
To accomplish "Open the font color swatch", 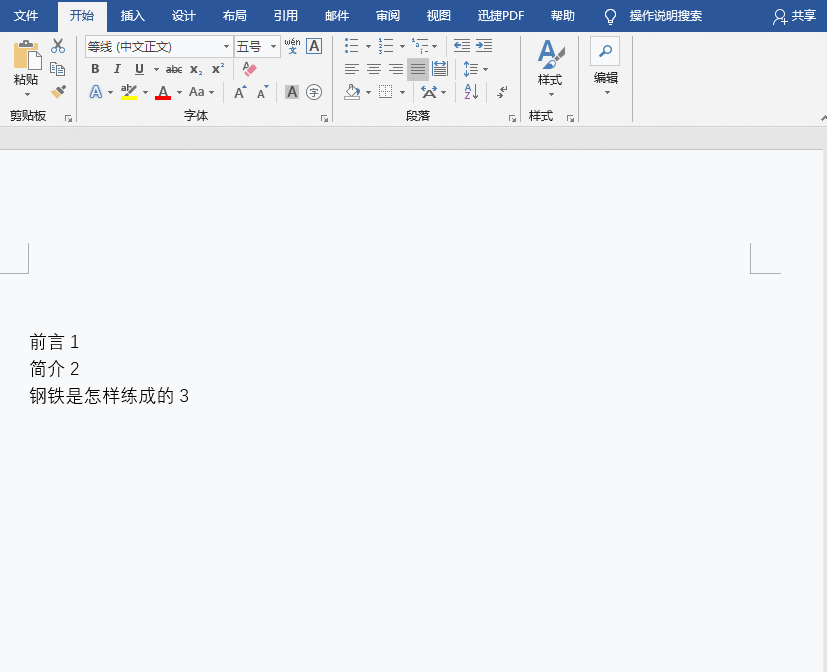I will [x=163, y=92].
